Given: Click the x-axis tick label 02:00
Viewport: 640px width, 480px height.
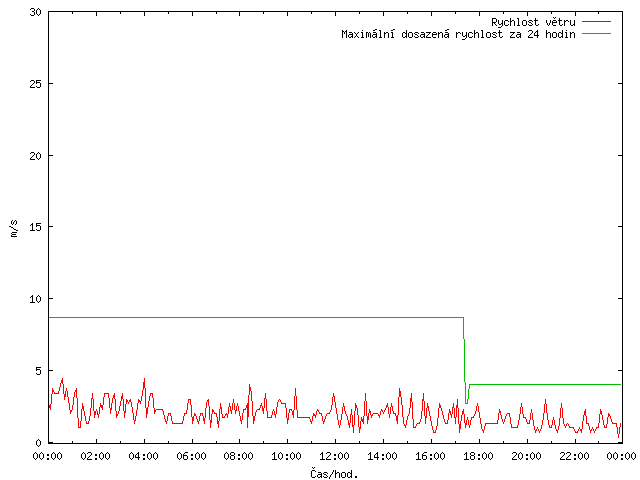Looking at the screenshot, I should [96, 456].
